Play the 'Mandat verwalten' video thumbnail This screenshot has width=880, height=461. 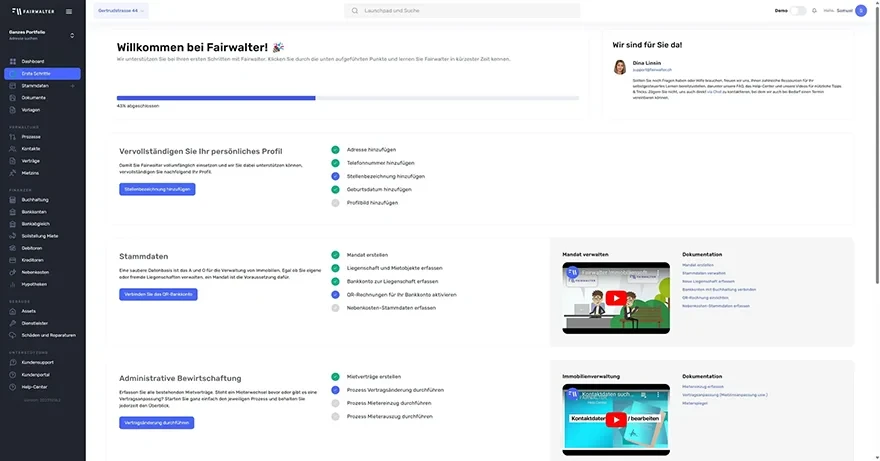(x=616, y=298)
